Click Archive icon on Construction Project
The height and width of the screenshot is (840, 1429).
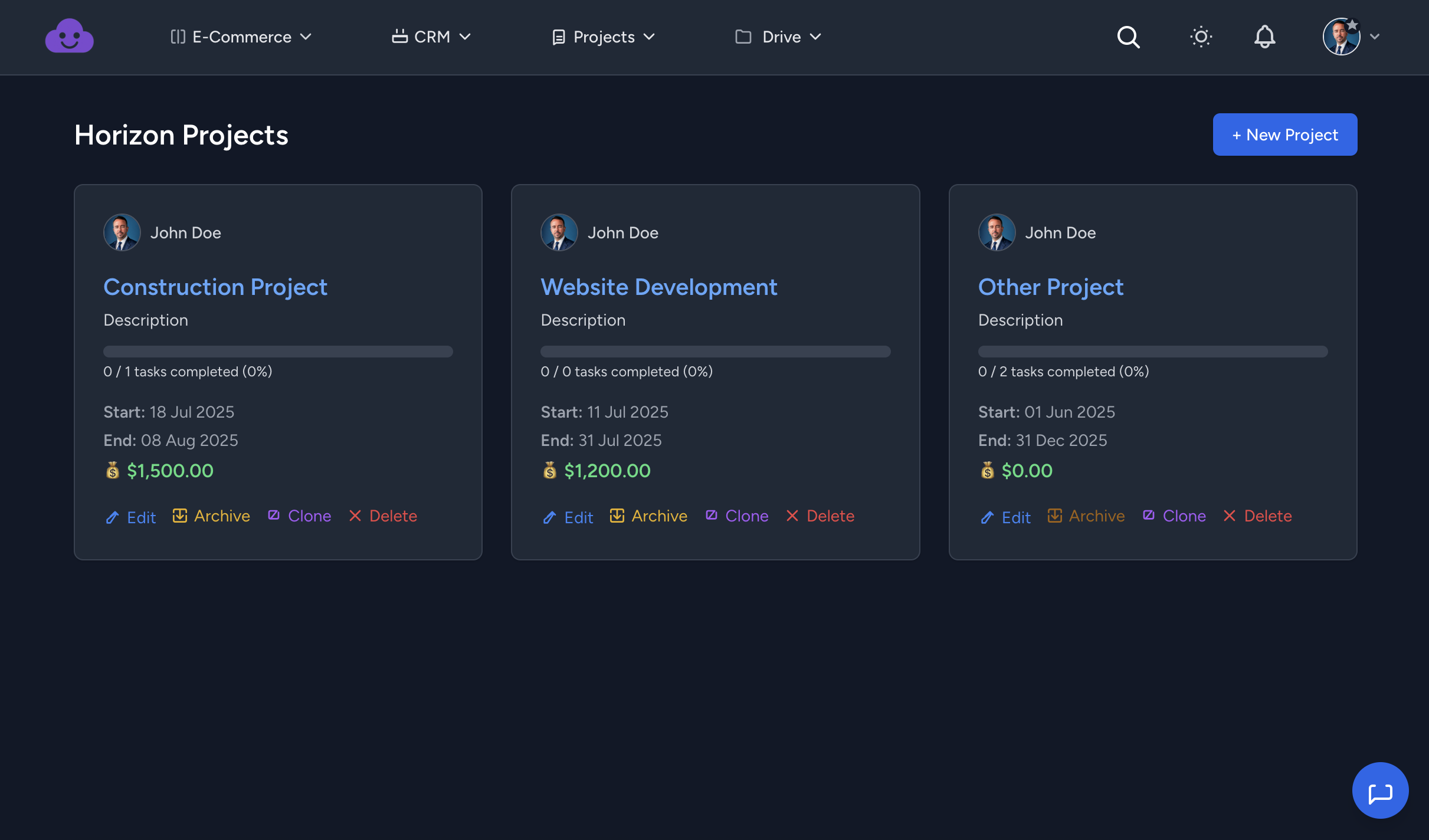[180, 516]
